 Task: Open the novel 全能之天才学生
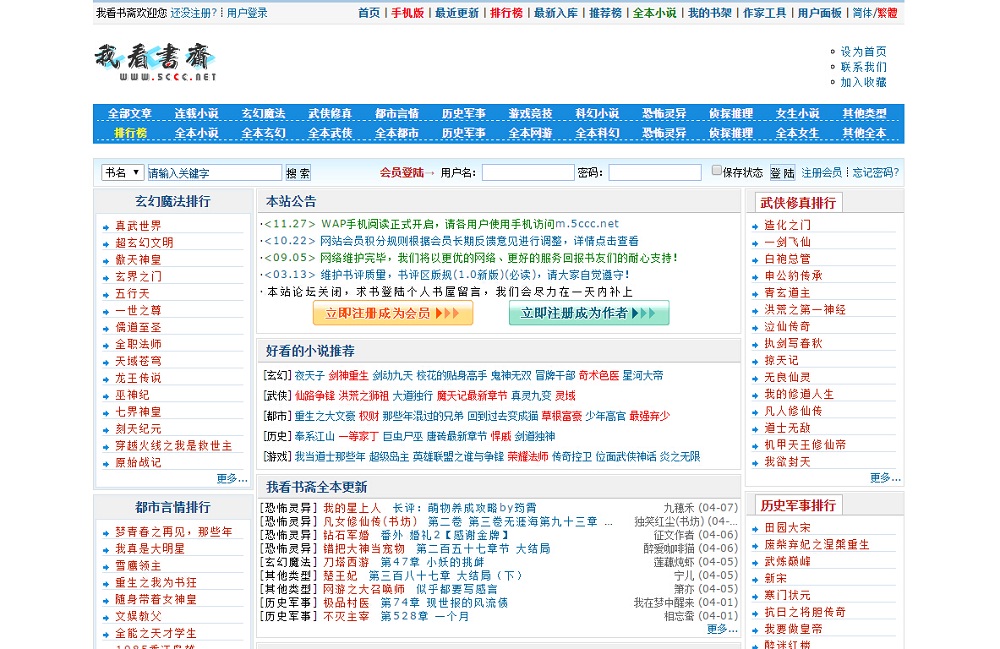(x=156, y=634)
